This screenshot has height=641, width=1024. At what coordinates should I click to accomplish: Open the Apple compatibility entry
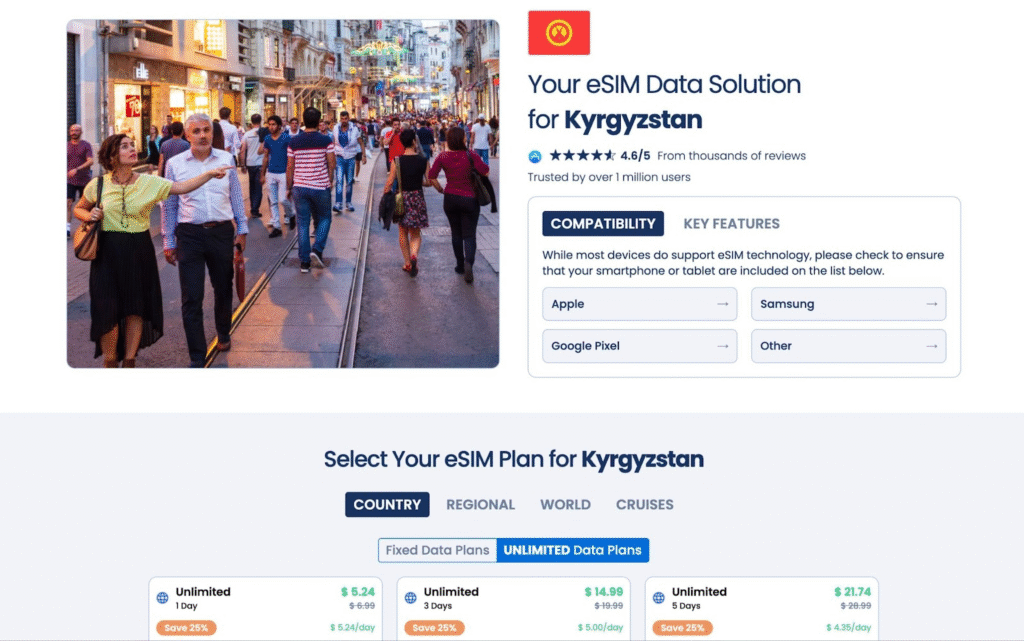pyautogui.click(x=639, y=304)
